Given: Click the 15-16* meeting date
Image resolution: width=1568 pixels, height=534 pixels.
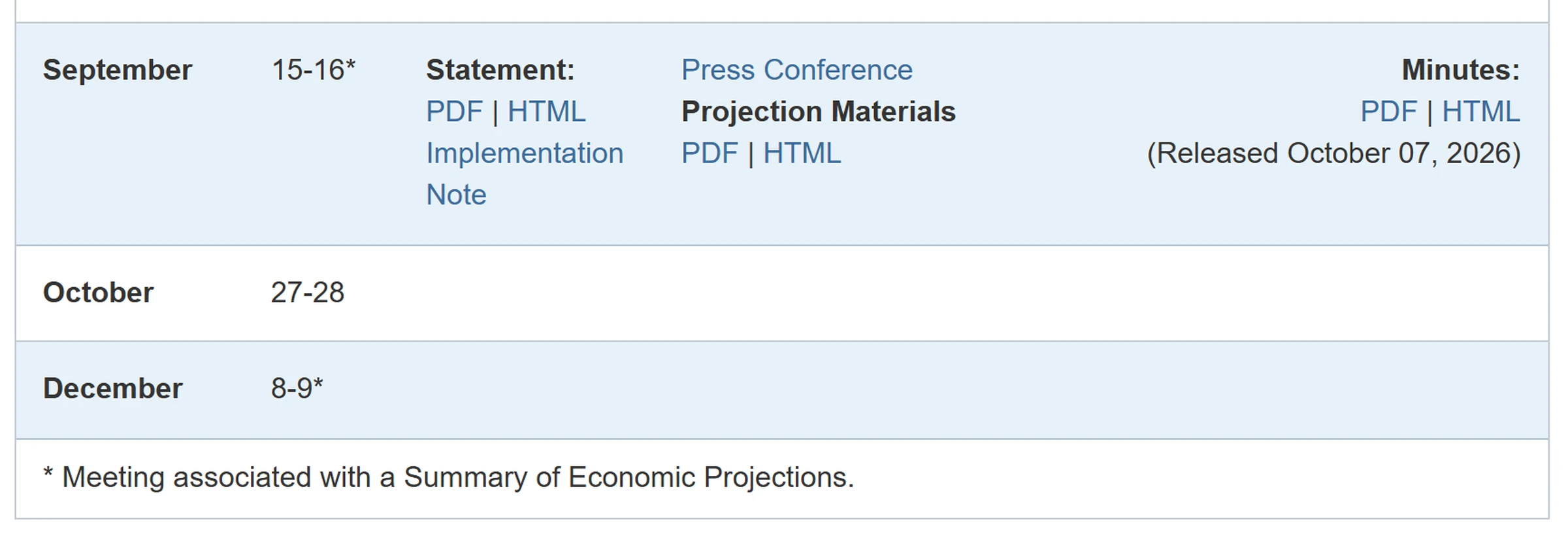Looking at the screenshot, I should point(314,70).
